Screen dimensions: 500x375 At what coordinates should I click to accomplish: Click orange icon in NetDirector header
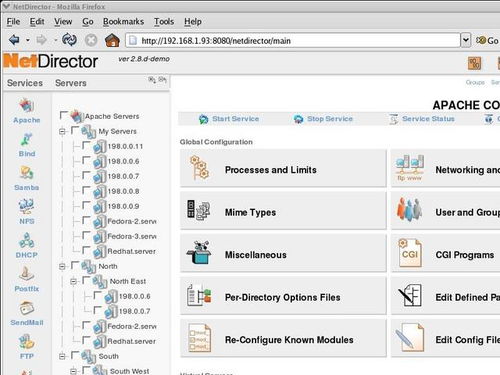click(474, 63)
